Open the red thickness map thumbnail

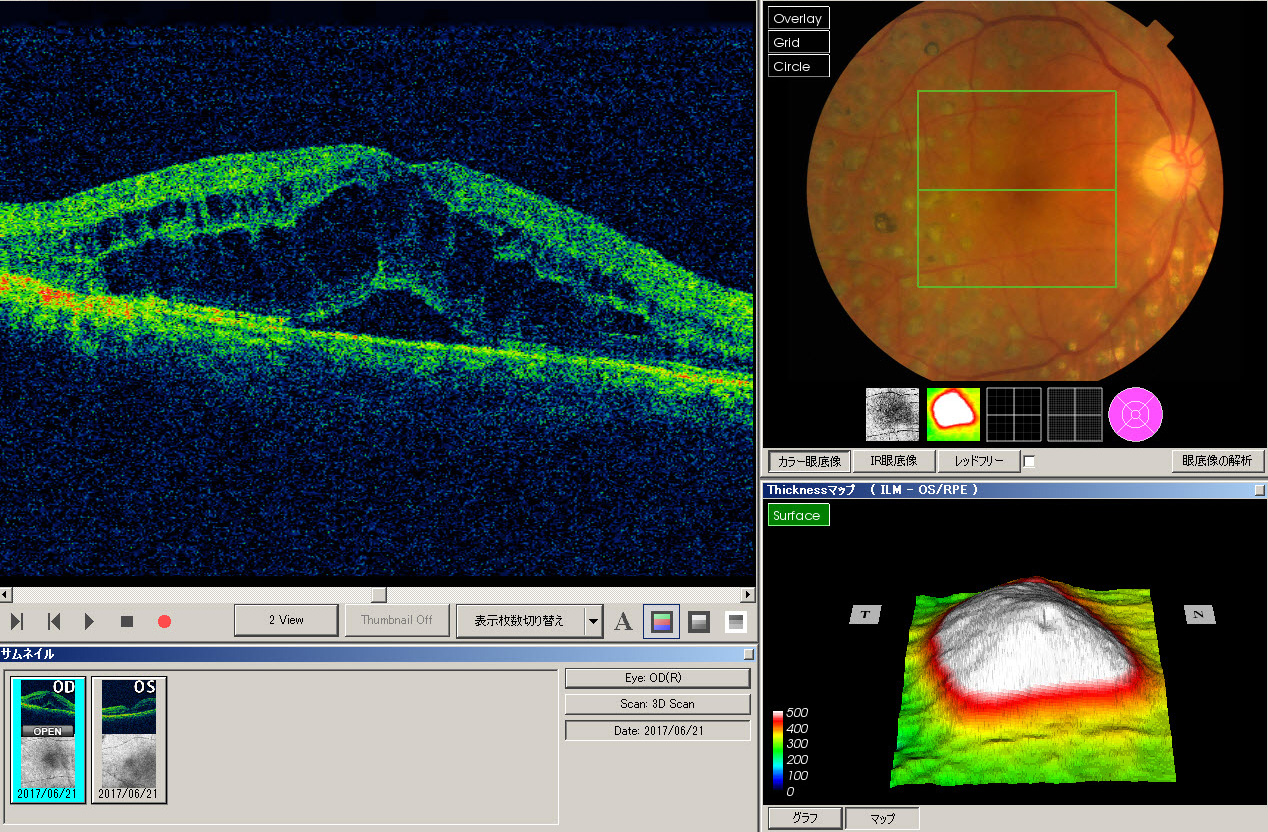coord(953,414)
